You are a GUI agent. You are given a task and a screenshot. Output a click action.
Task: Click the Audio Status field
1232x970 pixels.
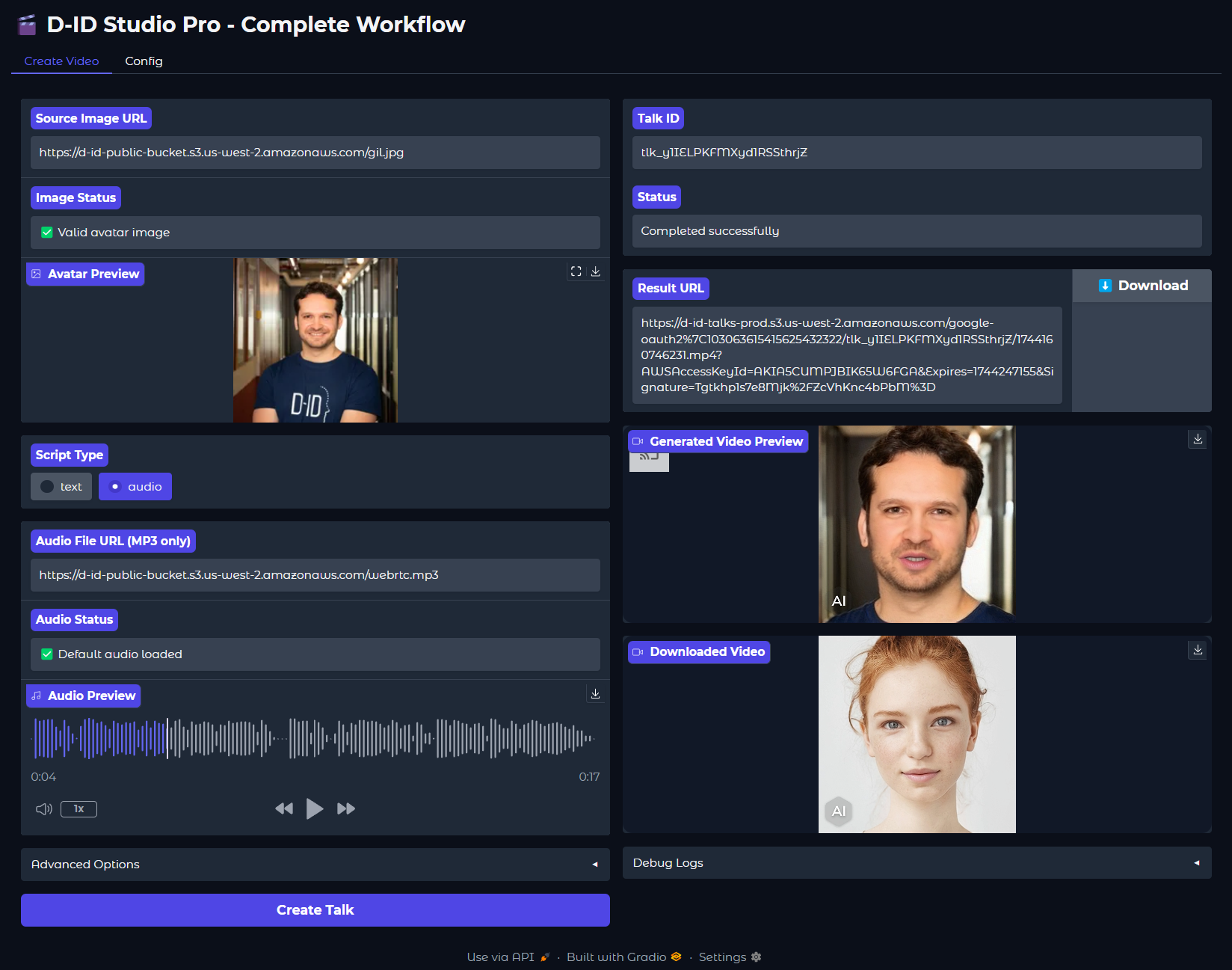tap(315, 654)
